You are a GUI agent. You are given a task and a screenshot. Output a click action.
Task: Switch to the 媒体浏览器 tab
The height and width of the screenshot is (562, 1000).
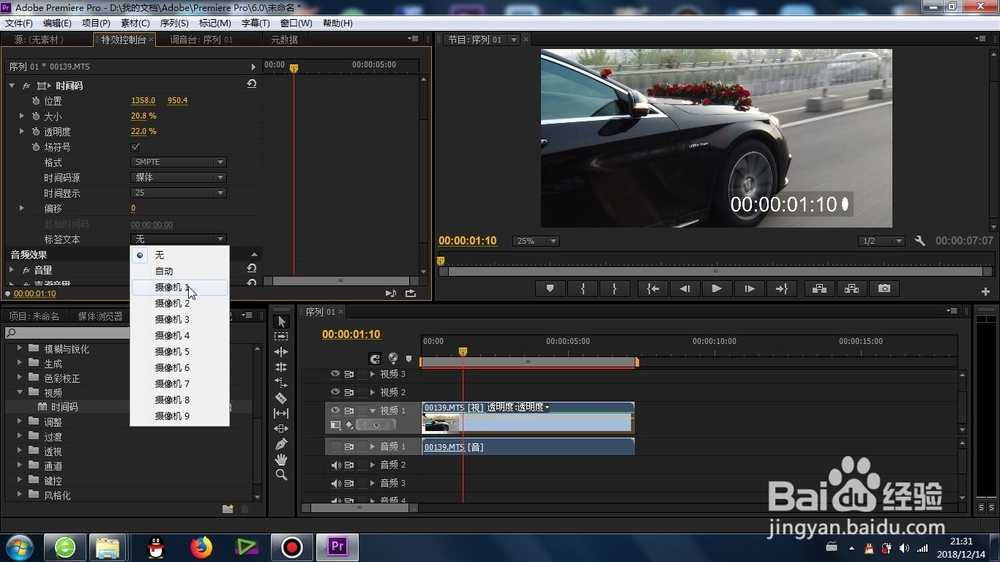pyautogui.click(x=99, y=316)
